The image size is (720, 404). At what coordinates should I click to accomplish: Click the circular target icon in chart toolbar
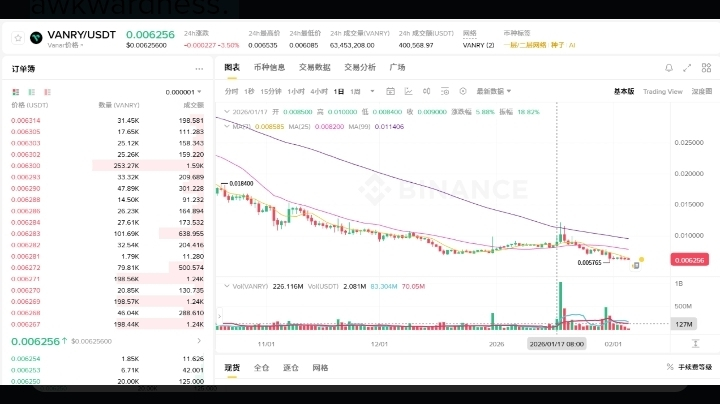(463, 91)
